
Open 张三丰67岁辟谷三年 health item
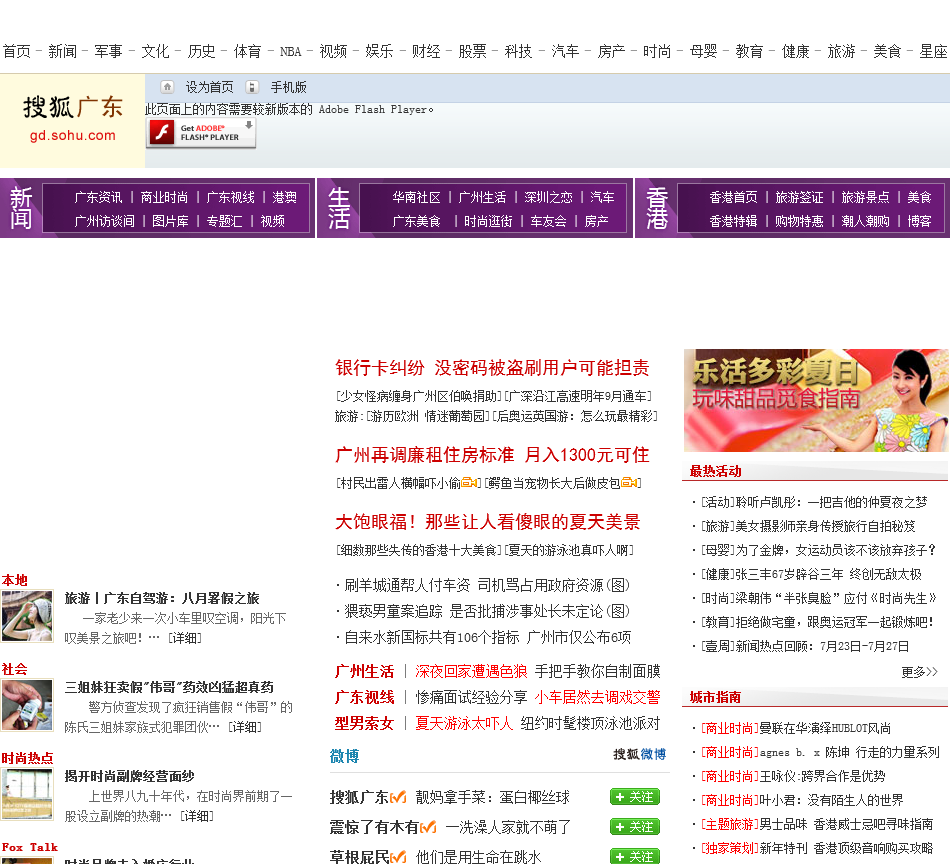click(811, 574)
